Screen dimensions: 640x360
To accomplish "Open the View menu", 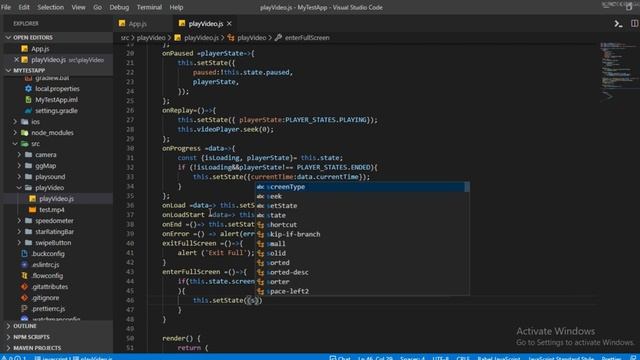I will 78,7.
